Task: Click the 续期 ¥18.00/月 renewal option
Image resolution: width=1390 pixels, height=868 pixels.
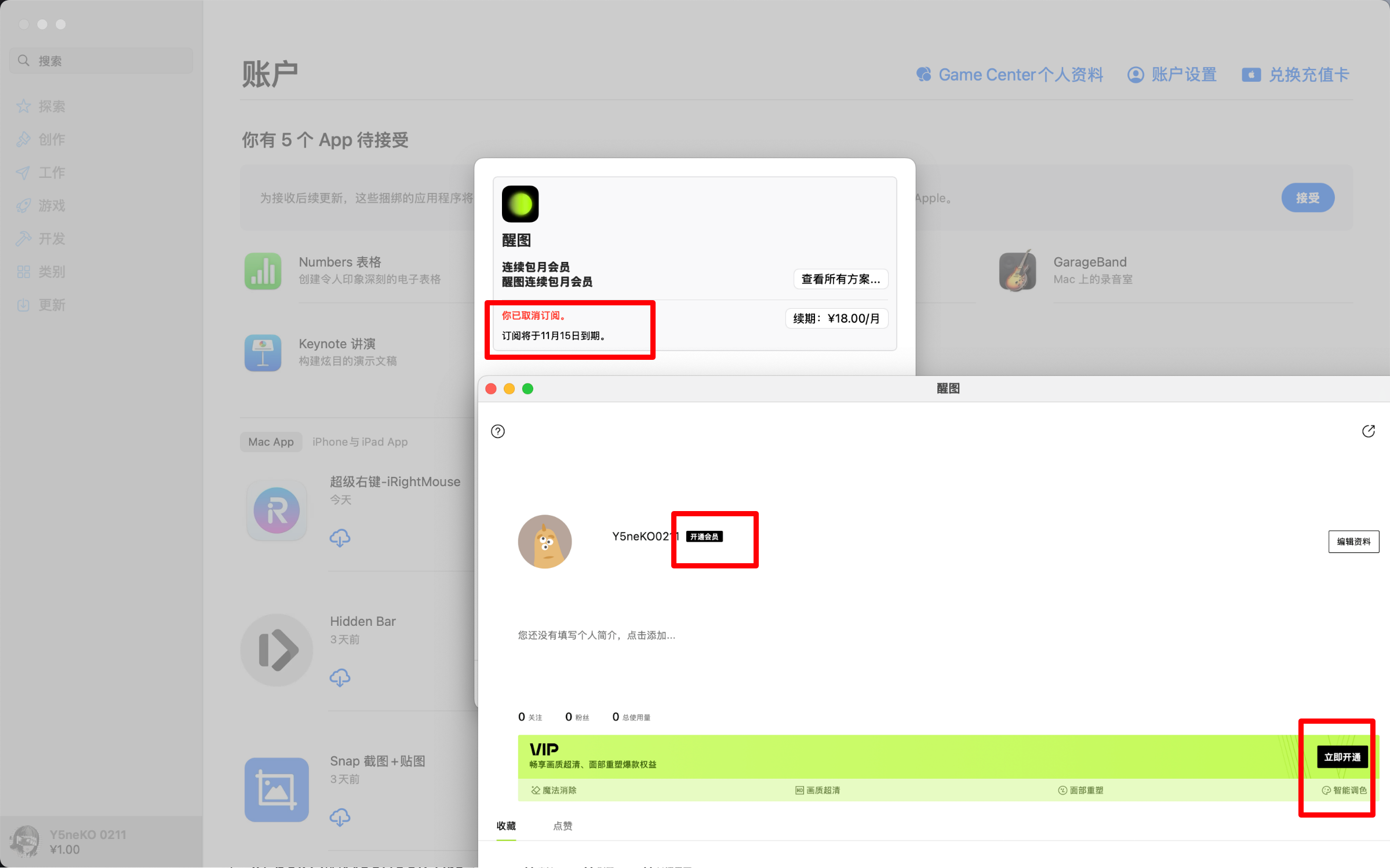Action: coord(836,318)
